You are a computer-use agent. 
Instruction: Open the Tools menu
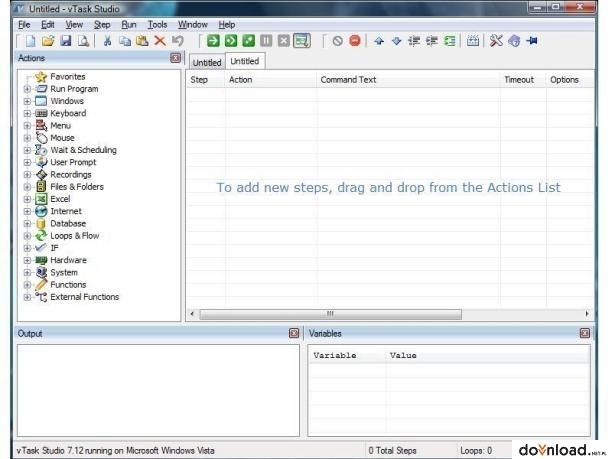coord(157,25)
